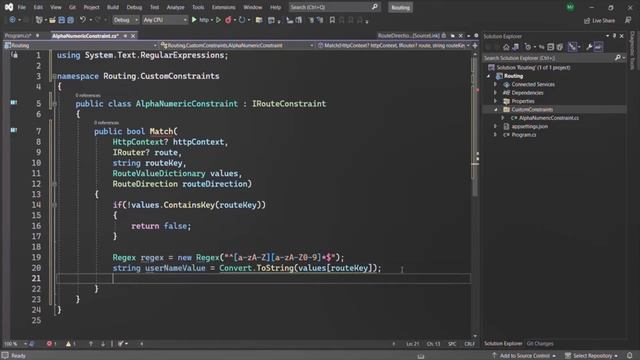Click the Open File folder icon
The width and height of the screenshot is (640, 360).
coord(52,20)
